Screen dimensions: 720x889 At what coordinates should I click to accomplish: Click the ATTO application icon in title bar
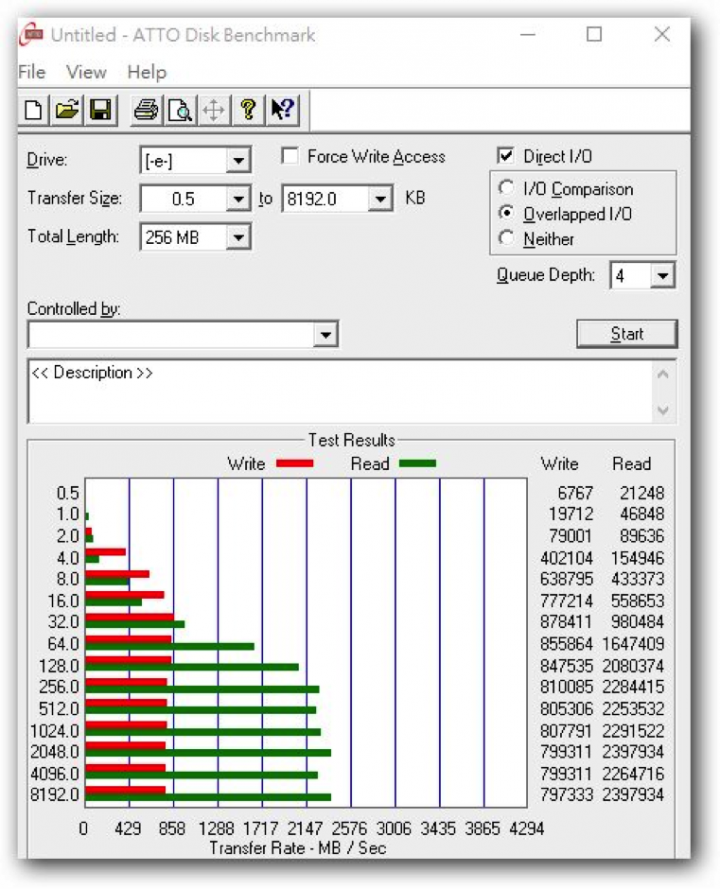tap(32, 34)
